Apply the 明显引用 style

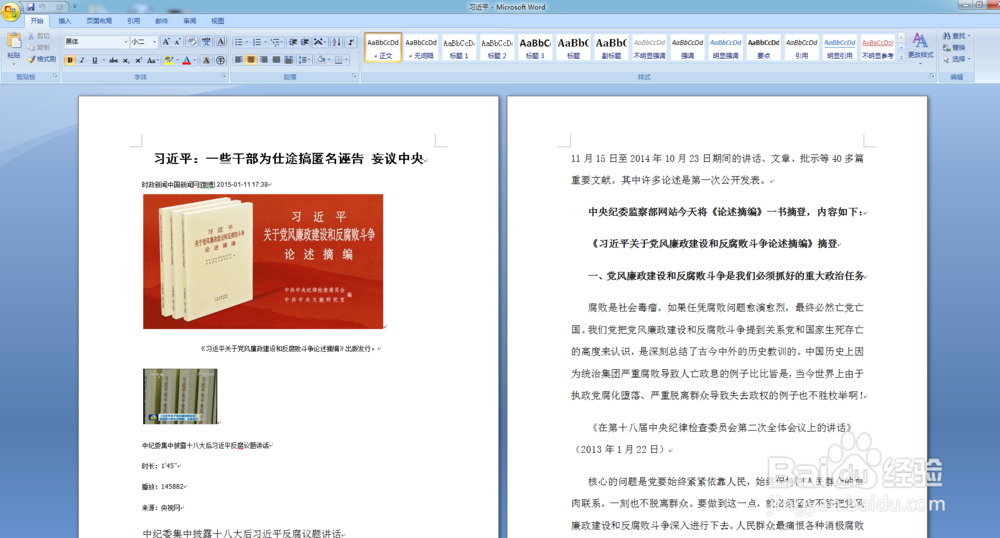pyautogui.click(x=839, y=48)
